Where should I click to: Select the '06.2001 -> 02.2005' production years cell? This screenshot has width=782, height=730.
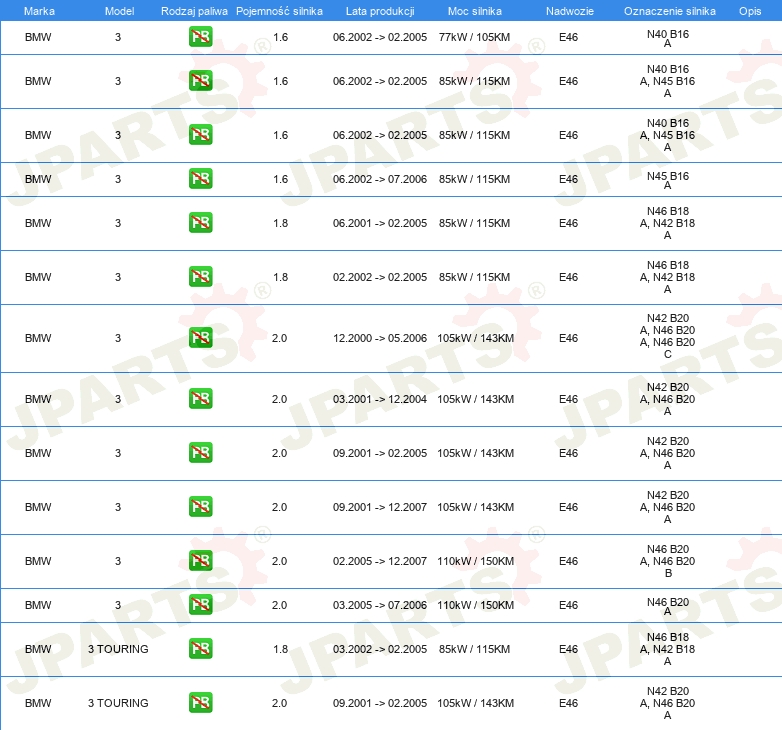click(380, 223)
